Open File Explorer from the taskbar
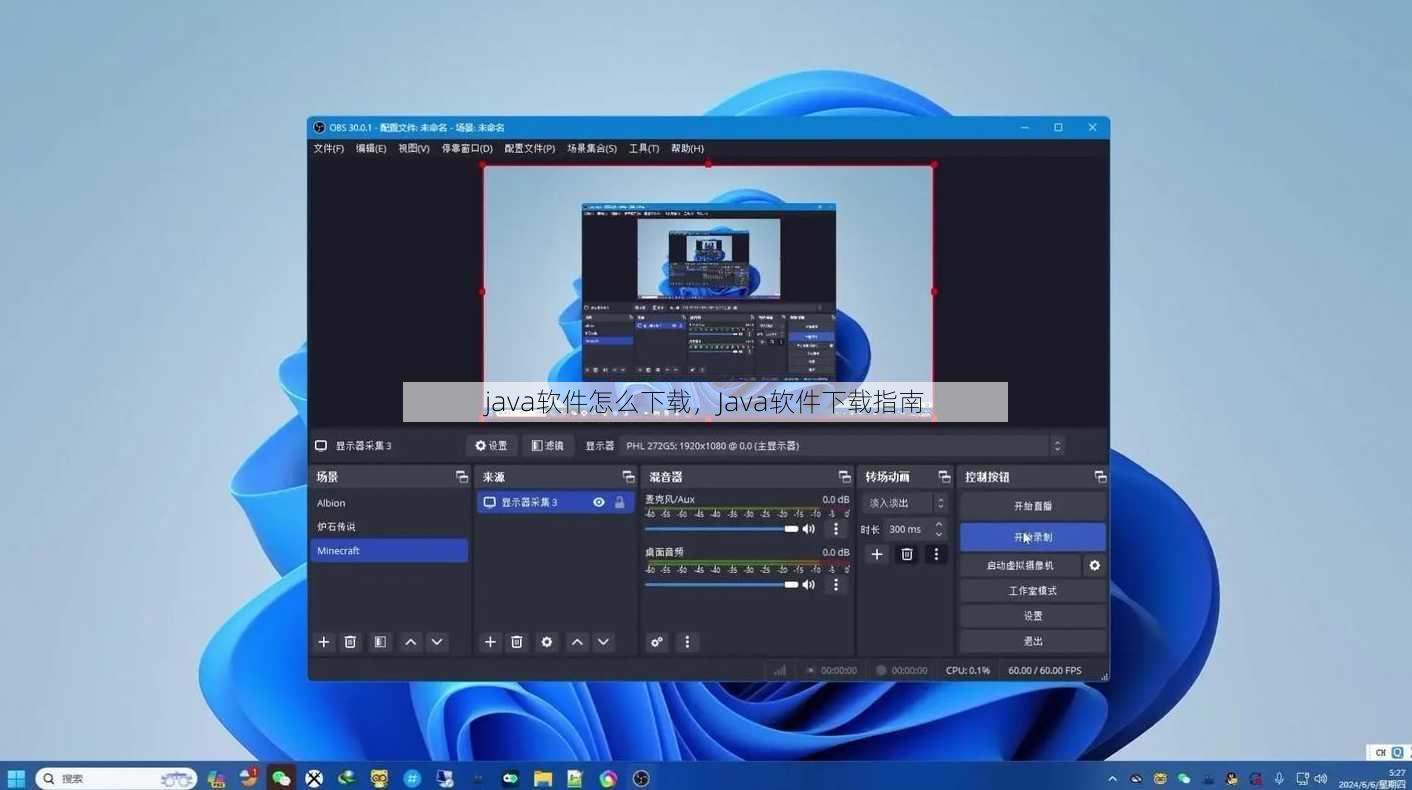Screen dimensions: 1412x790 point(542,778)
